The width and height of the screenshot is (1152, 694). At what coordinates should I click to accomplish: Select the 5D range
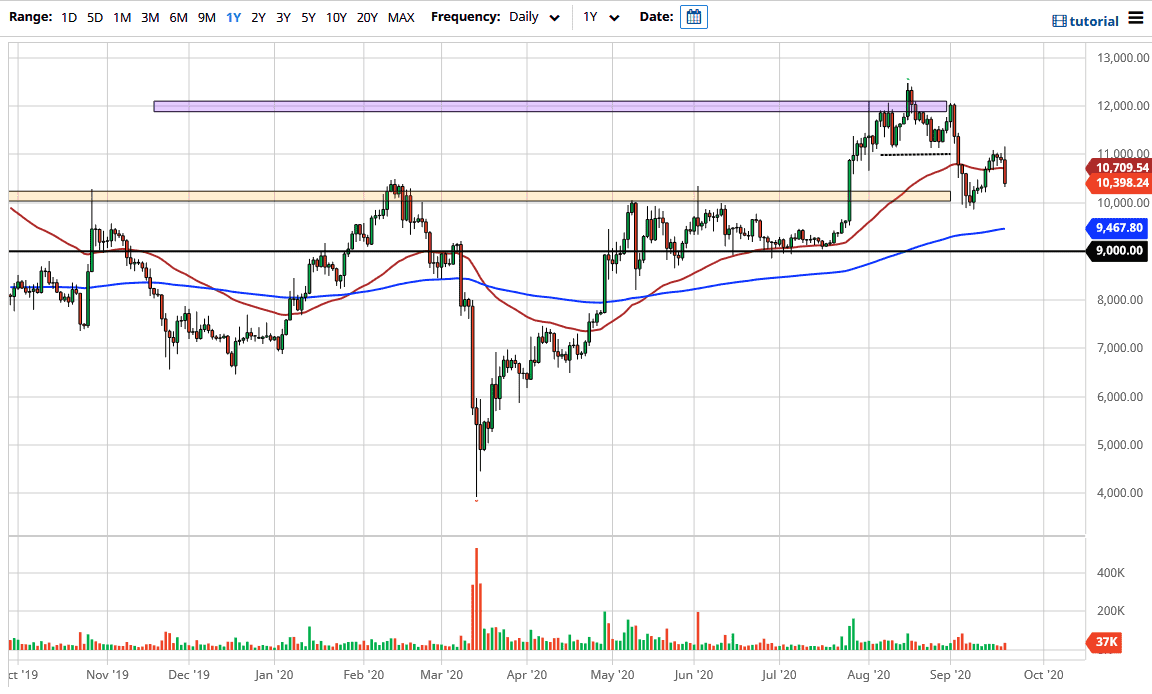(95, 17)
